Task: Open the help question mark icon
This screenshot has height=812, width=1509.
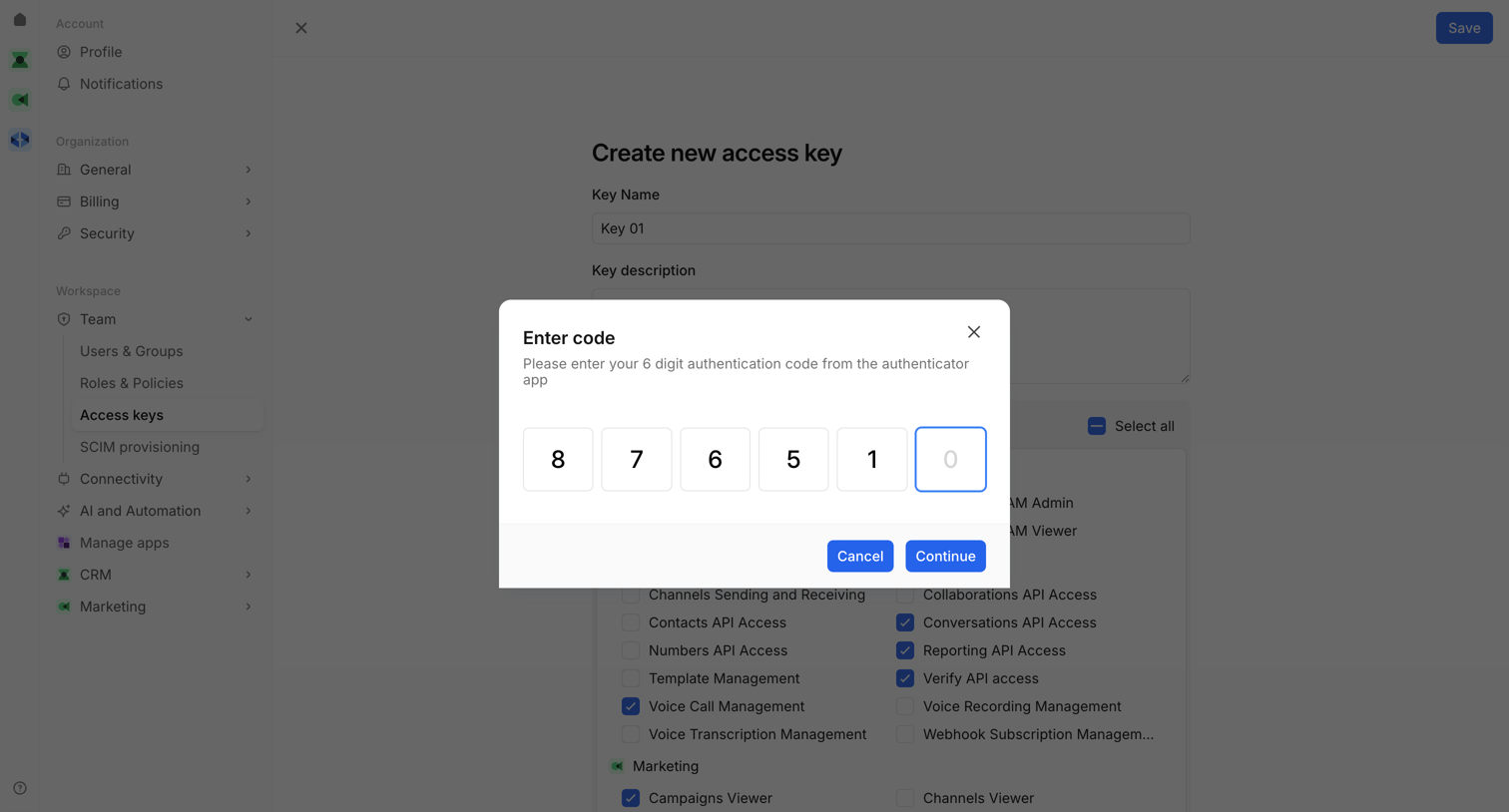Action: (x=20, y=788)
